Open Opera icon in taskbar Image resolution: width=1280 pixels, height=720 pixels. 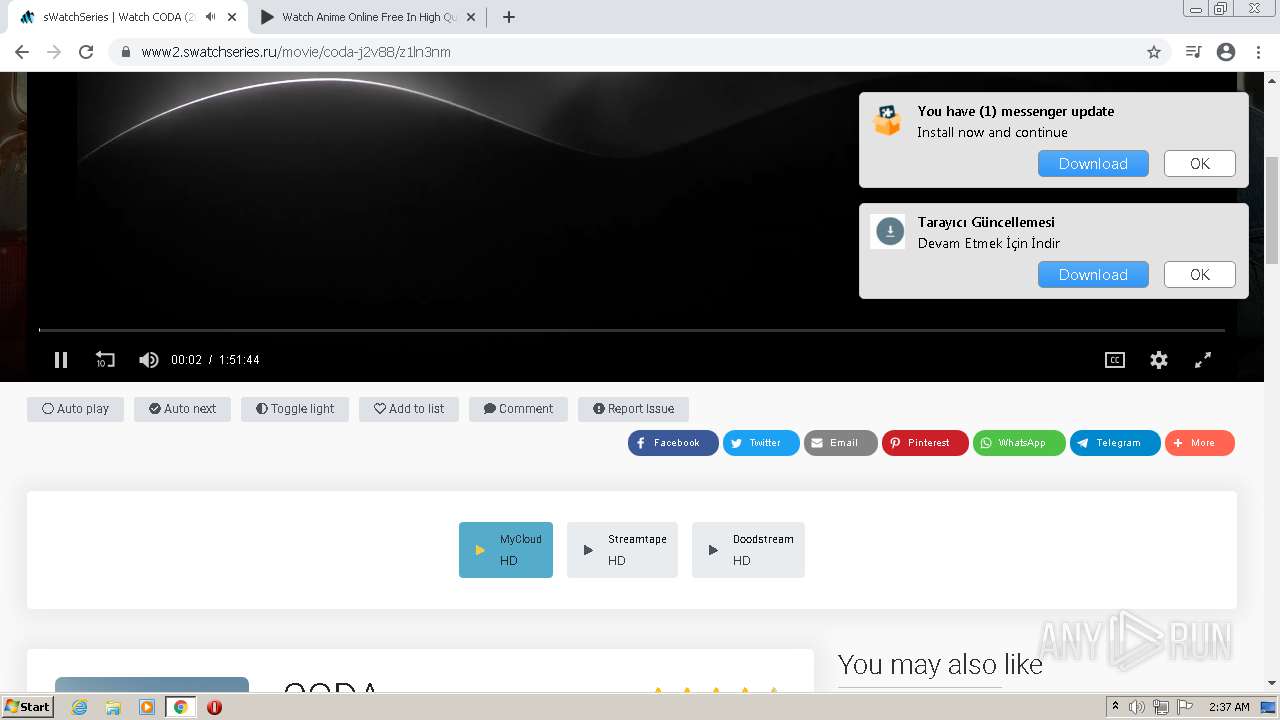pyautogui.click(x=214, y=707)
